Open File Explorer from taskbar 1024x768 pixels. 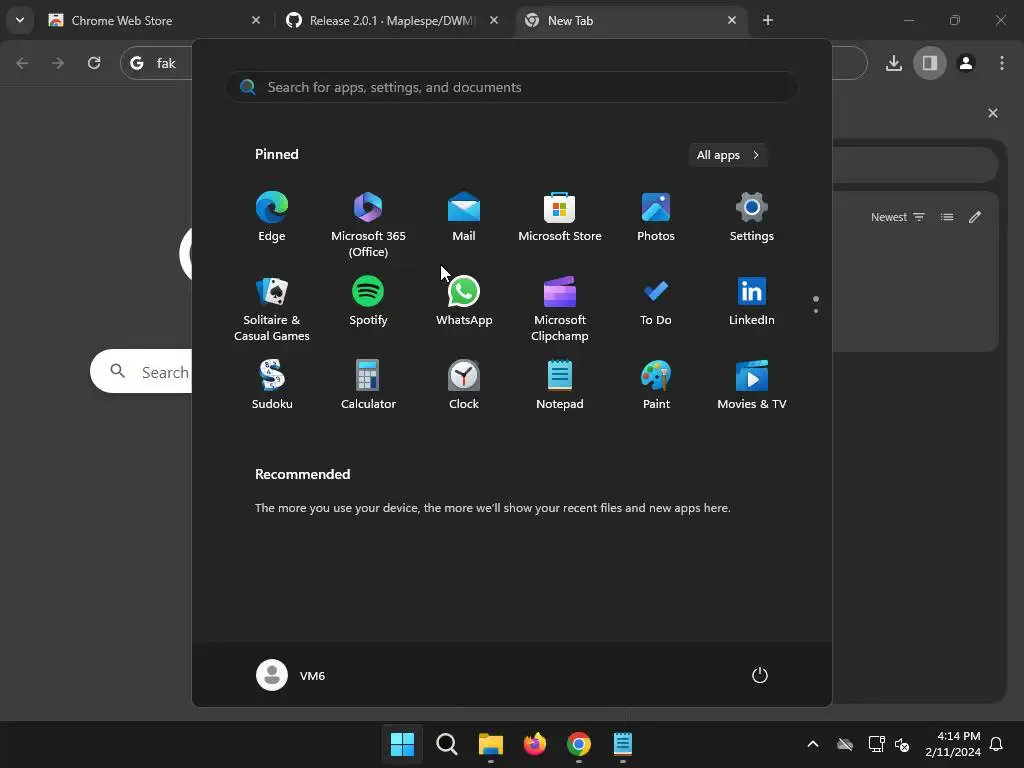tap(490, 744)
